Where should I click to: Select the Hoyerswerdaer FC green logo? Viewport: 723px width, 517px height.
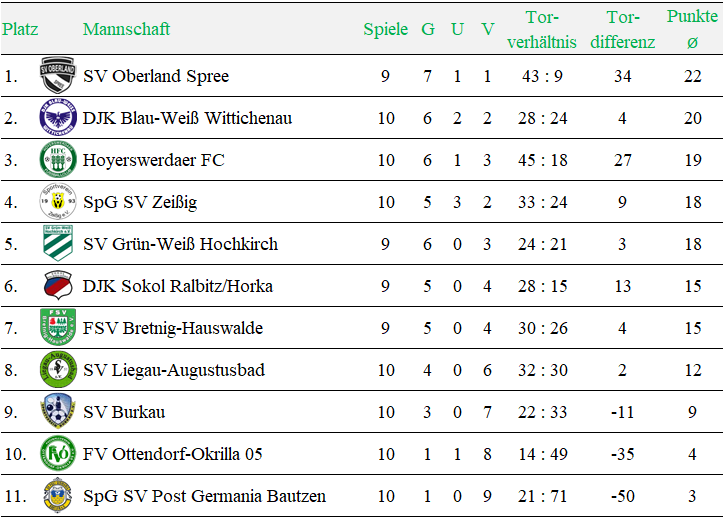[58, 160]
